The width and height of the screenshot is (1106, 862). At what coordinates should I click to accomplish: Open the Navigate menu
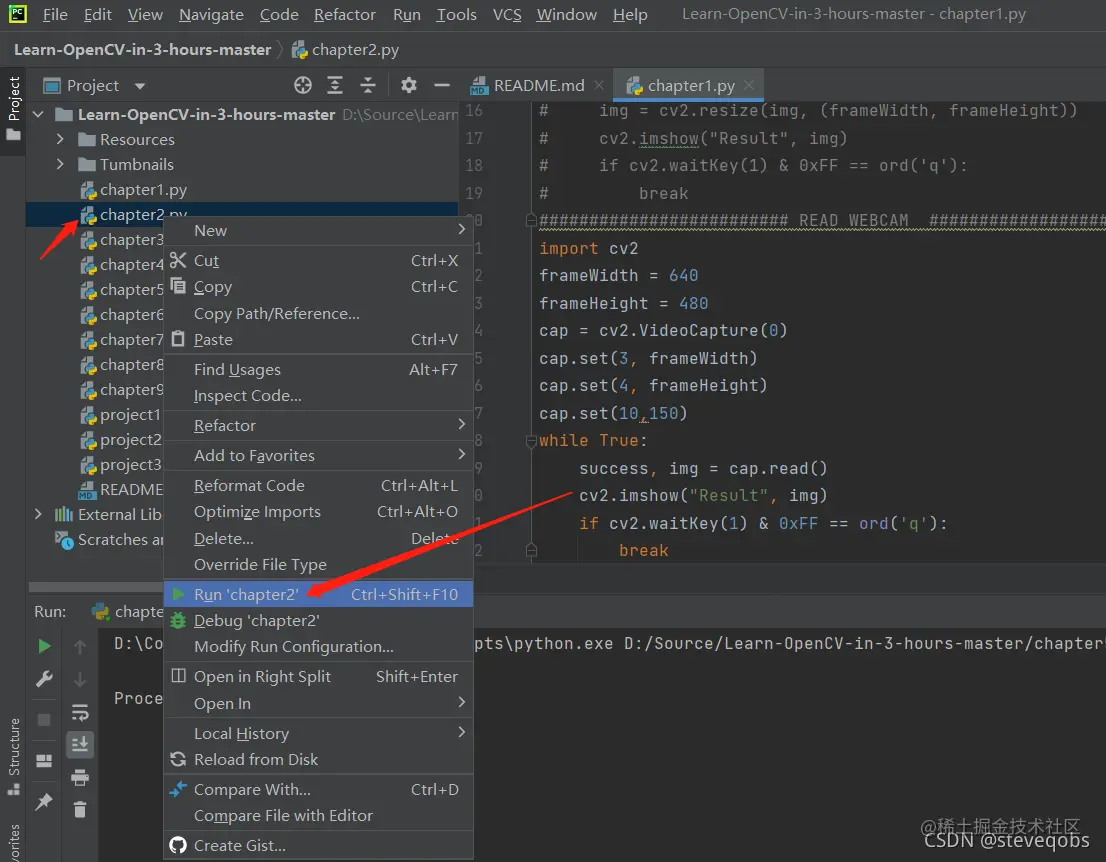point(211,14)
